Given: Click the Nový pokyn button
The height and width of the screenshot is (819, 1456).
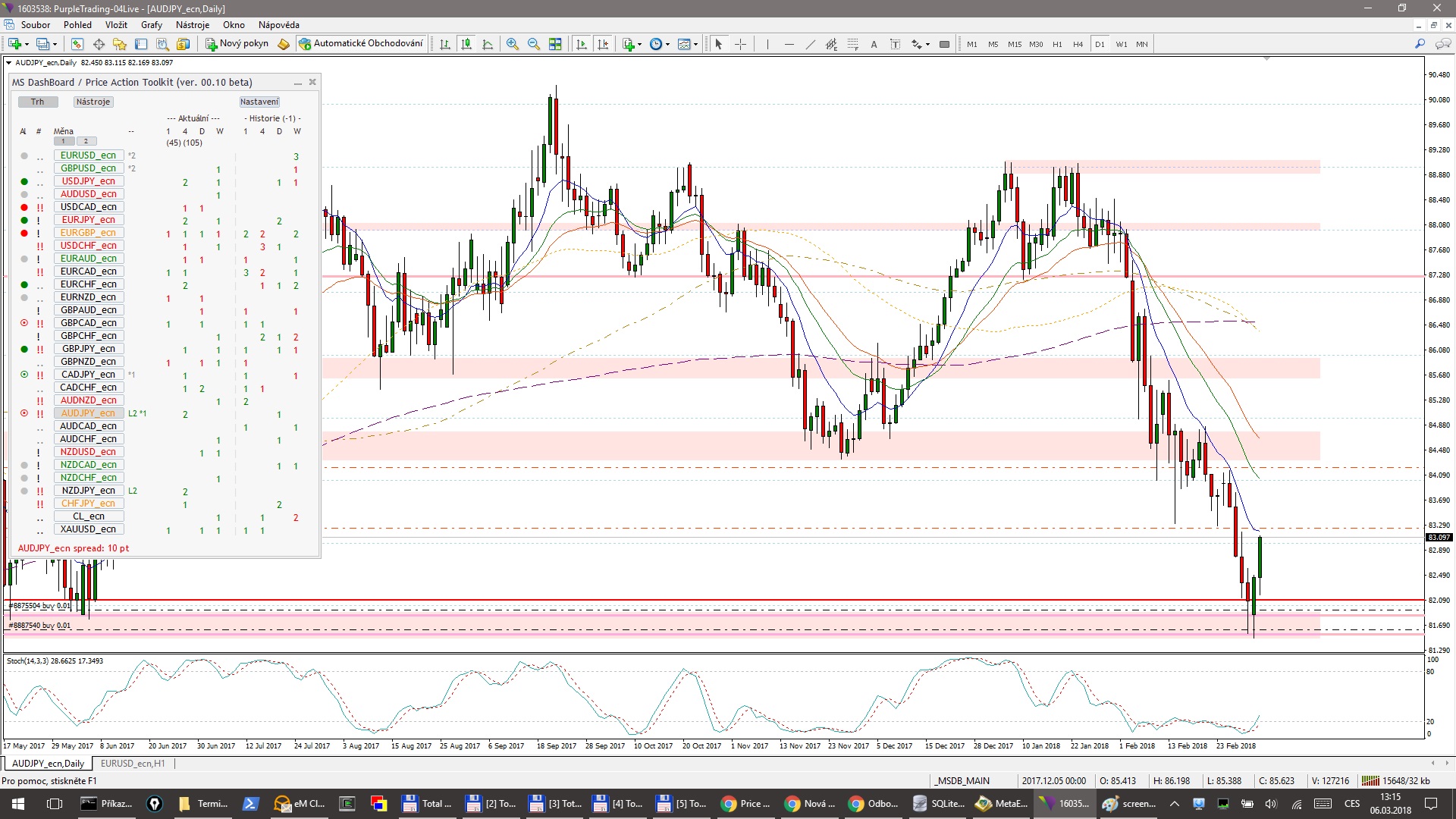Looking at the screenshot, I should point(237,43).
